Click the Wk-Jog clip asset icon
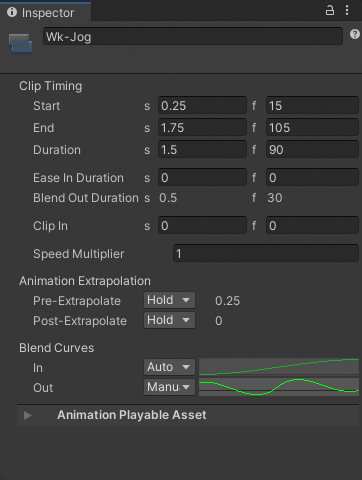362x480 pixels. [20, 43]
